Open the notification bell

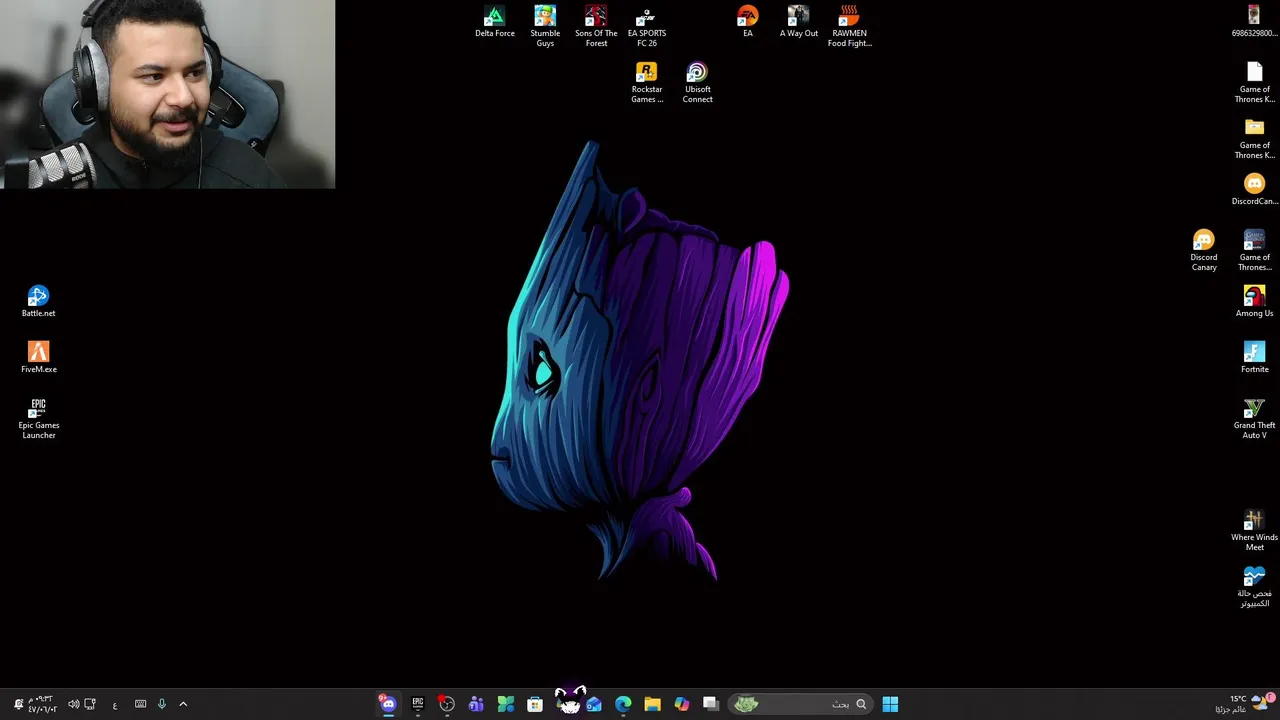[x=18, y=704]
